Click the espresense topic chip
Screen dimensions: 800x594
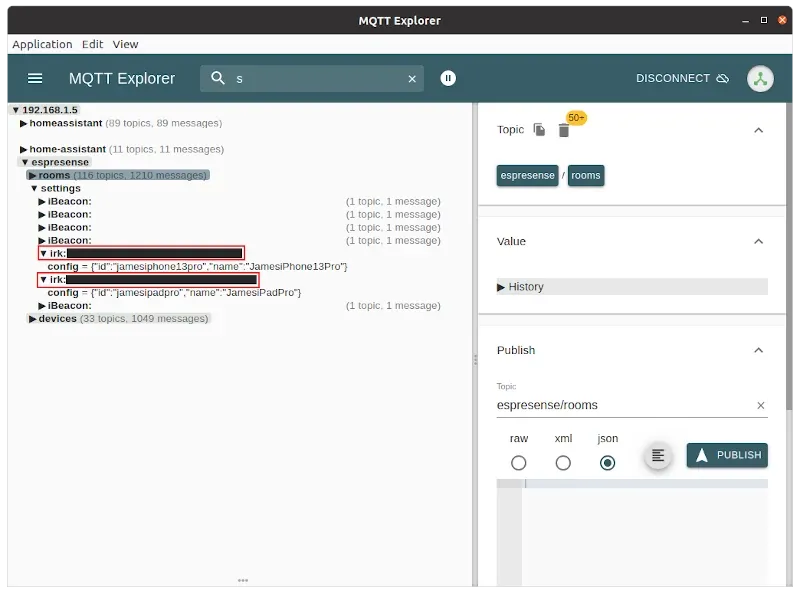(x=527, y=176)
